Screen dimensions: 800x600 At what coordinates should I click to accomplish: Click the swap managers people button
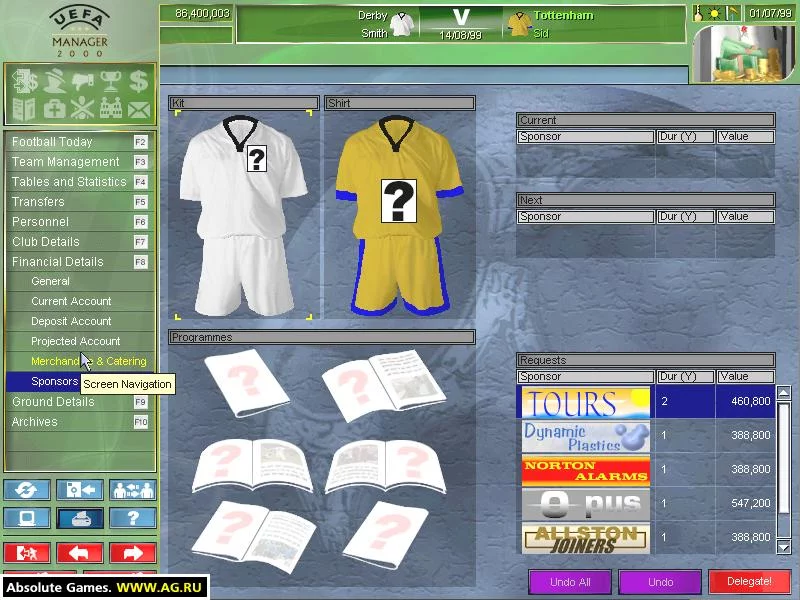point(133,490)
